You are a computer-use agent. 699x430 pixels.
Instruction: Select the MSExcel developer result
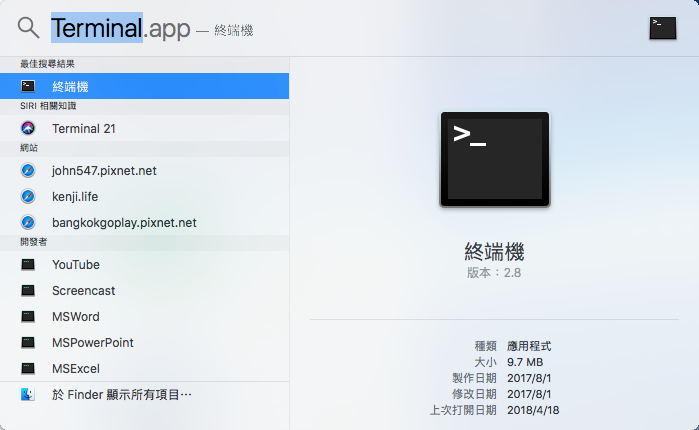pos(144,368)
